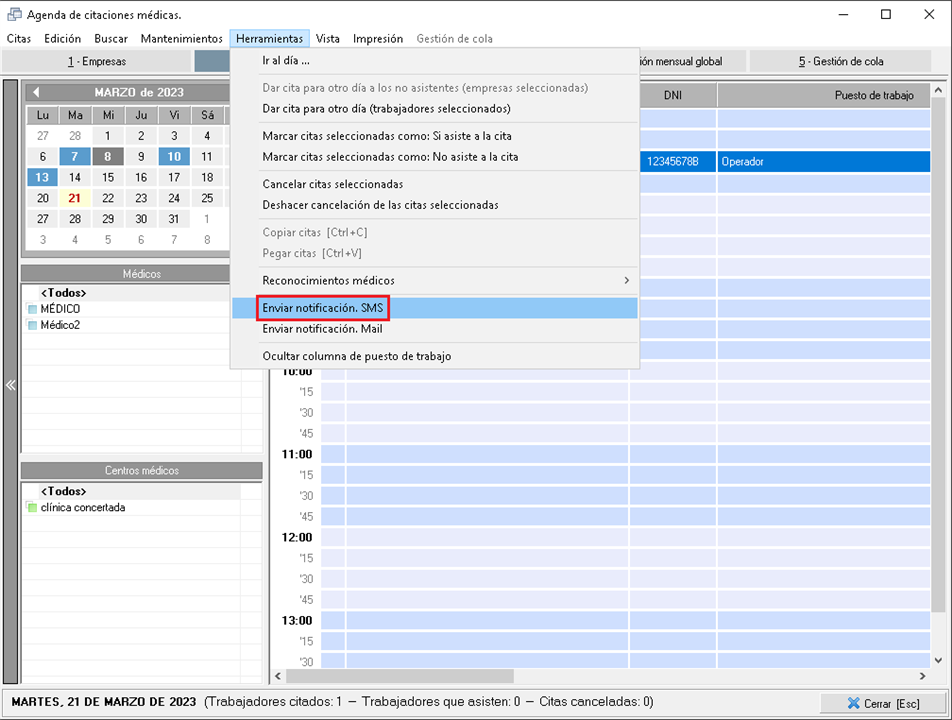Open the Impresión menu

(x=377, y=39)
